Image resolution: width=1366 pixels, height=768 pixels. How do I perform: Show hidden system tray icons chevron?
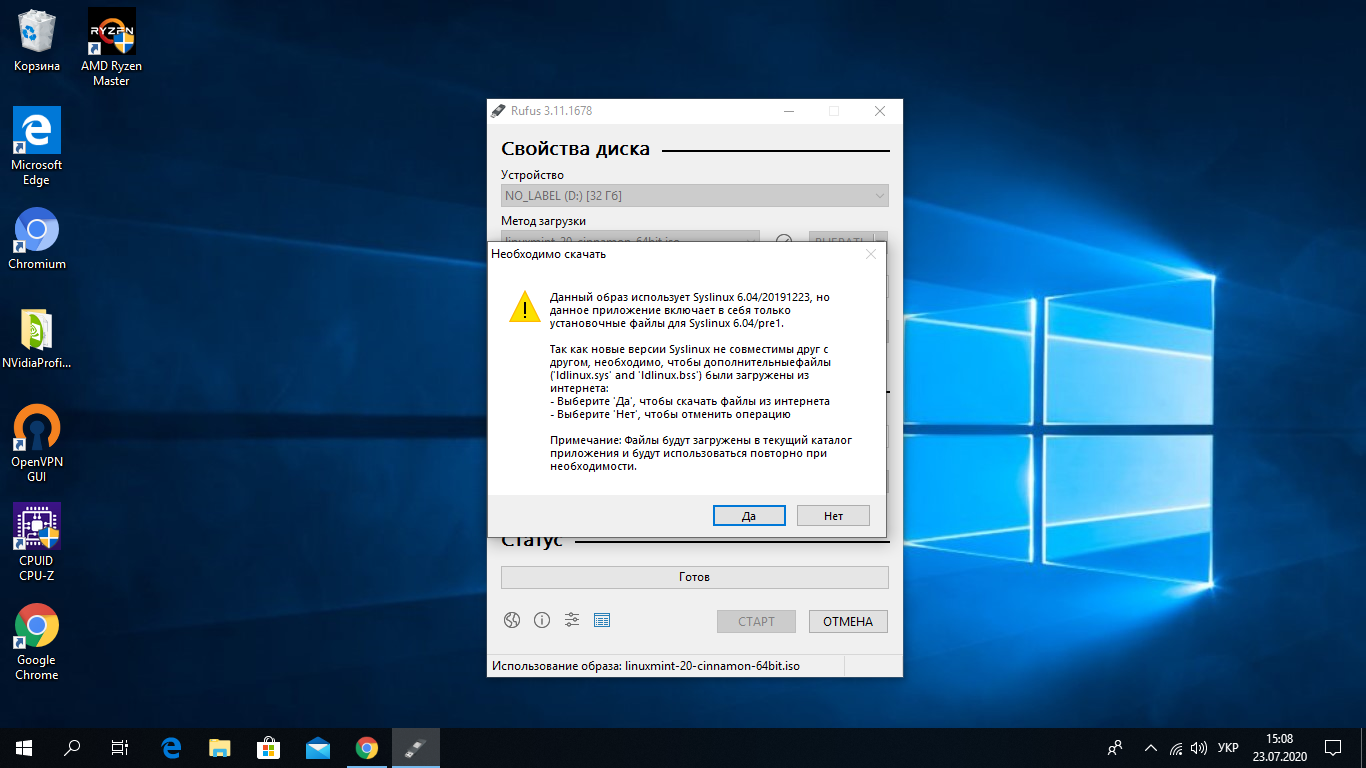(1150, 747)
